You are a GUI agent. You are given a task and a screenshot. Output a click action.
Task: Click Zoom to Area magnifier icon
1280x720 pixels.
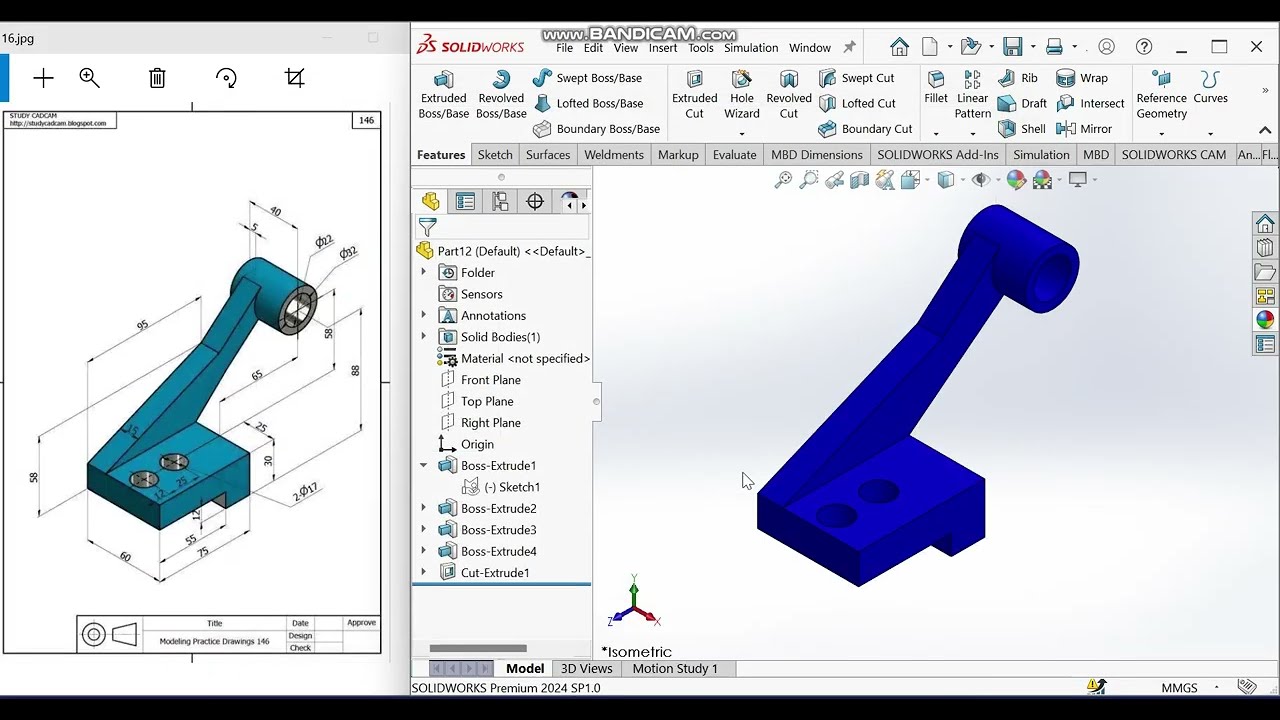(809, 180)
